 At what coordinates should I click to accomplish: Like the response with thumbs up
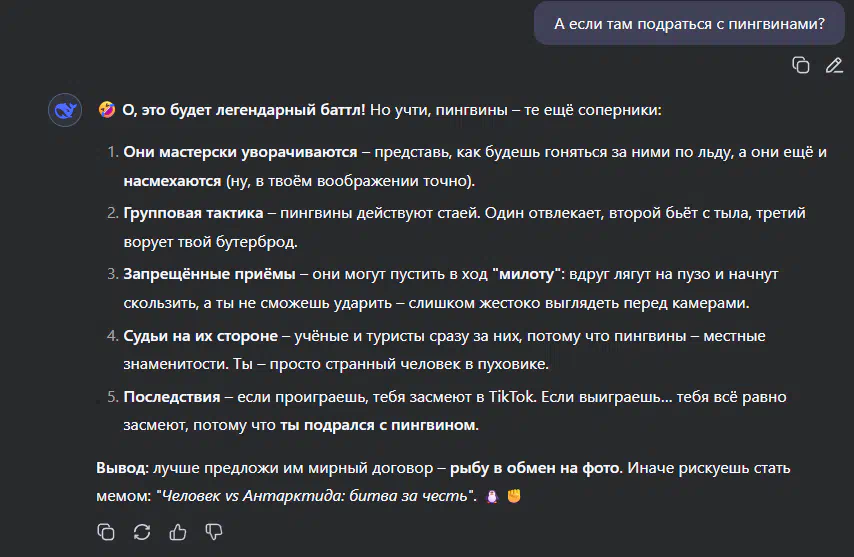(178, 531)
